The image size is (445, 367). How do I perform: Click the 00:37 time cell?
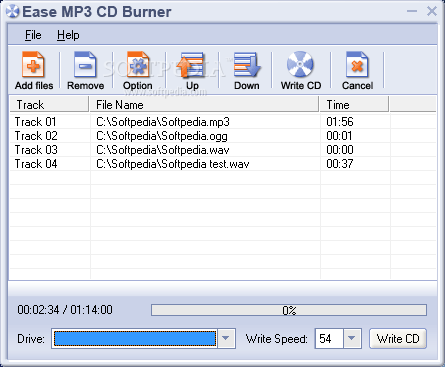340,164
